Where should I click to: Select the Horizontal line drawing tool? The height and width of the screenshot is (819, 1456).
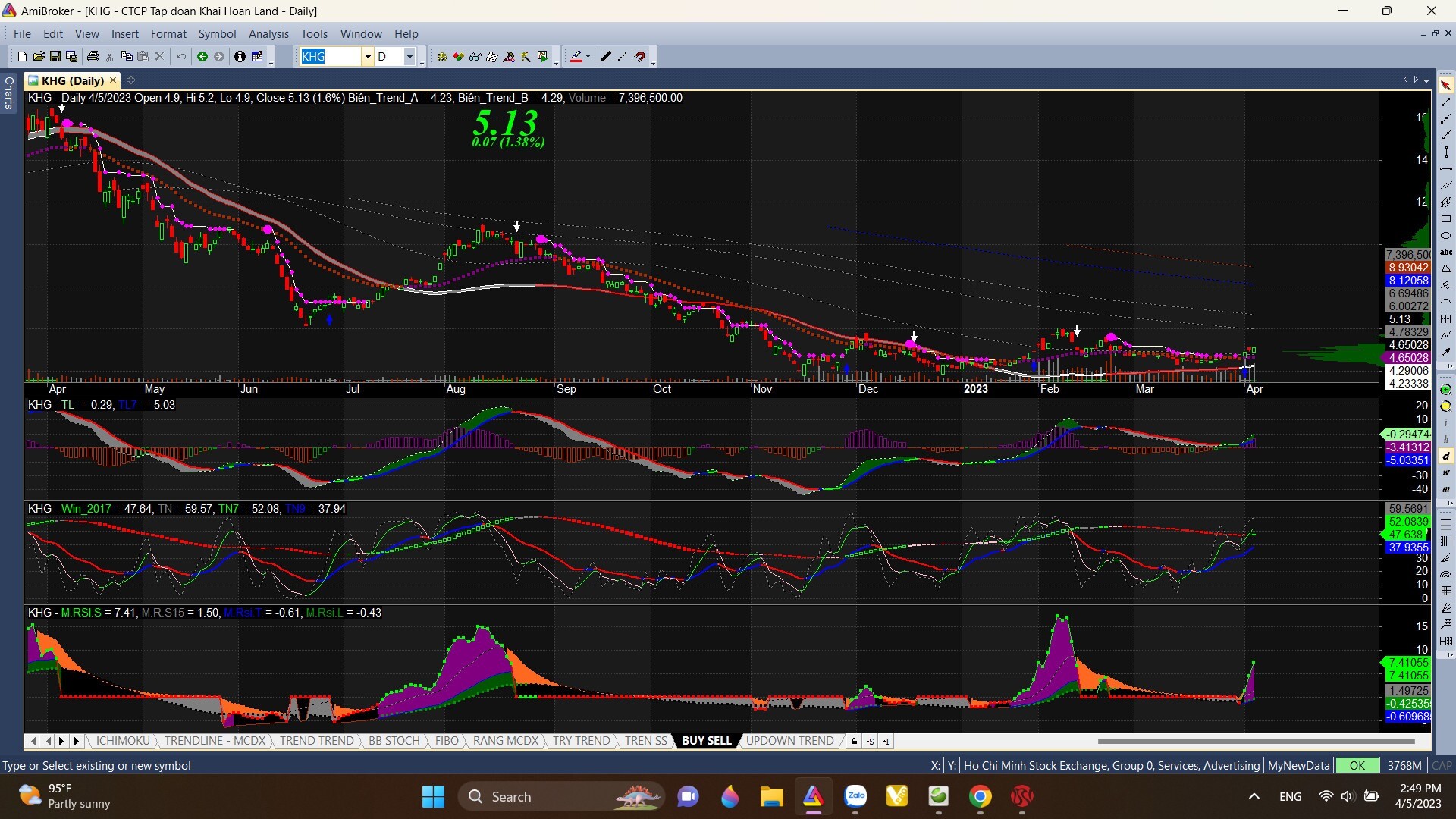[1445, 168]
